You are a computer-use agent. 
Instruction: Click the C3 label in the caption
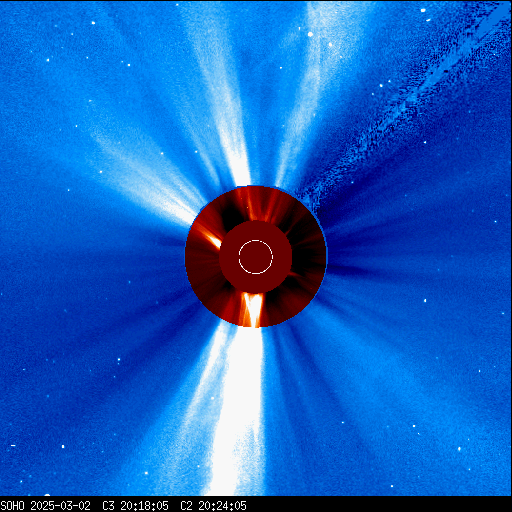tap(108, 506)
